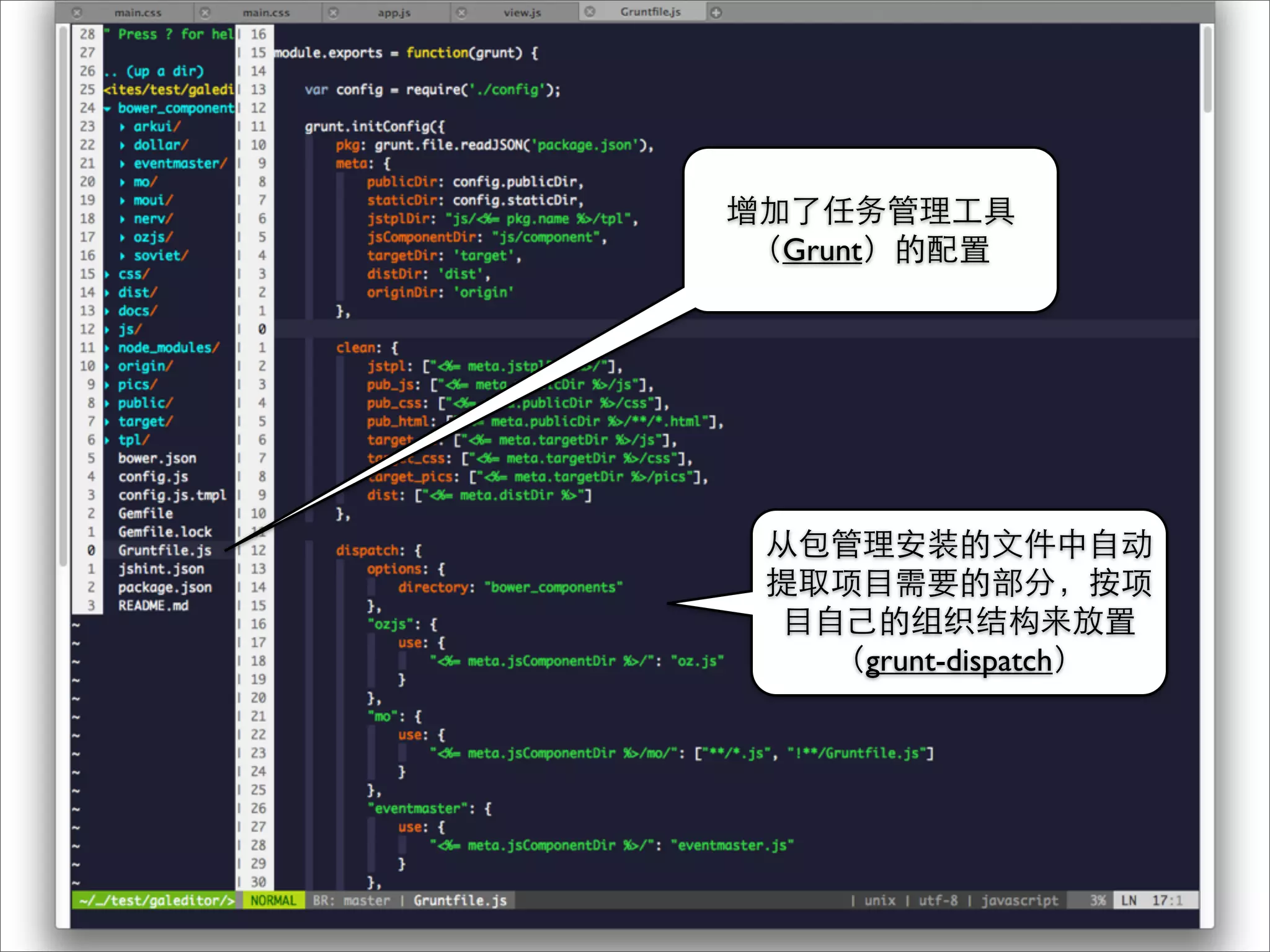Screen dimensions: 1270x952
Task: Open jshint.json in the file tree
Action: point(161,570)
